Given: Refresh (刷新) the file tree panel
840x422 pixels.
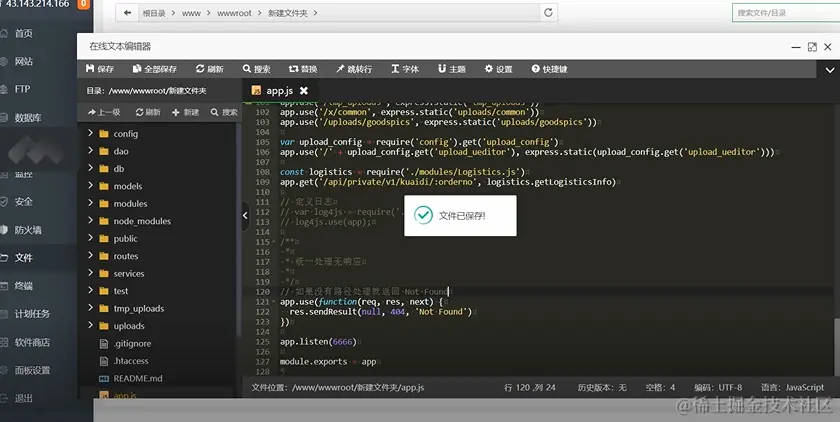Looking at the screenshot, I should tap(148, 112).
